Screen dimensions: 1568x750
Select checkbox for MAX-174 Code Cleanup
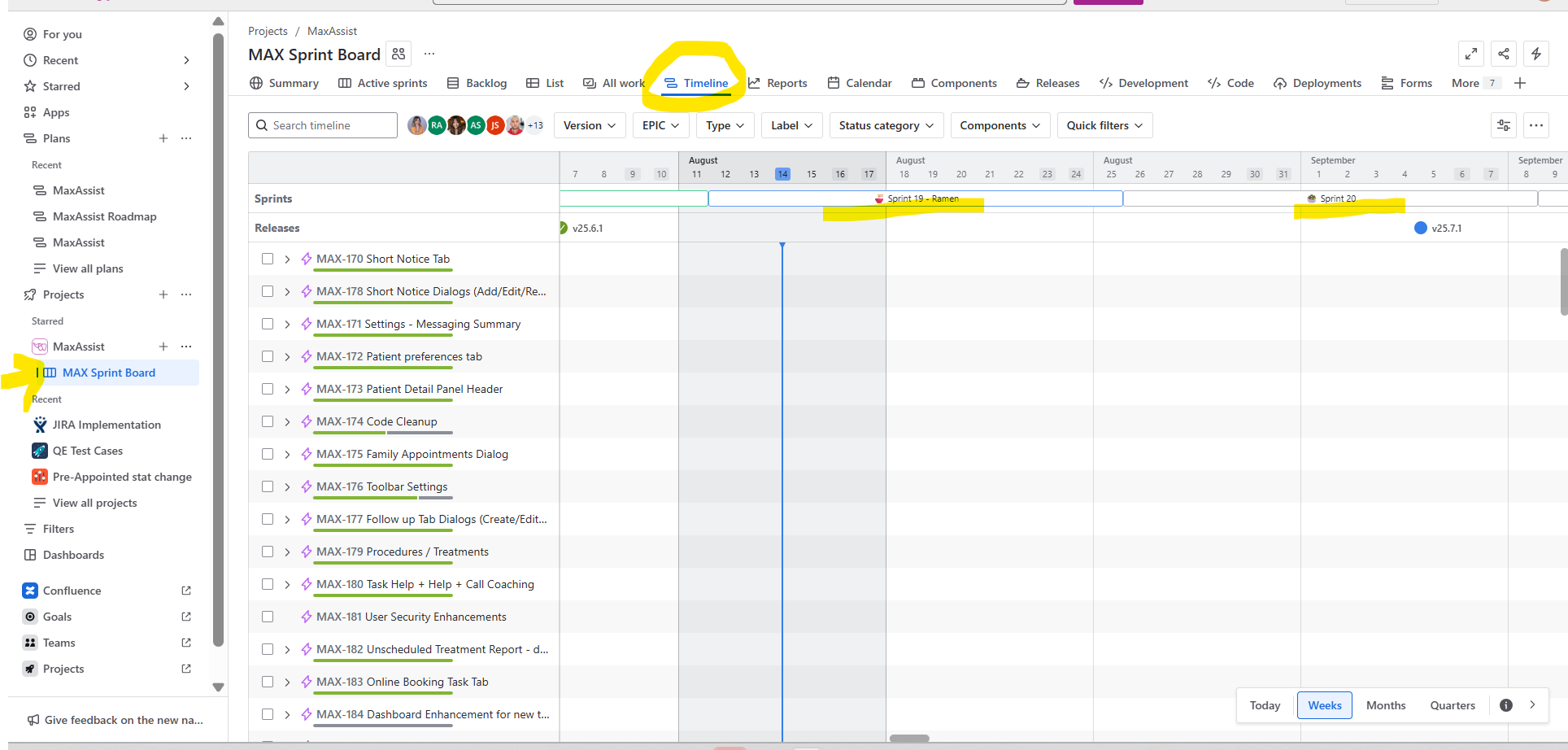pos(268,421)
